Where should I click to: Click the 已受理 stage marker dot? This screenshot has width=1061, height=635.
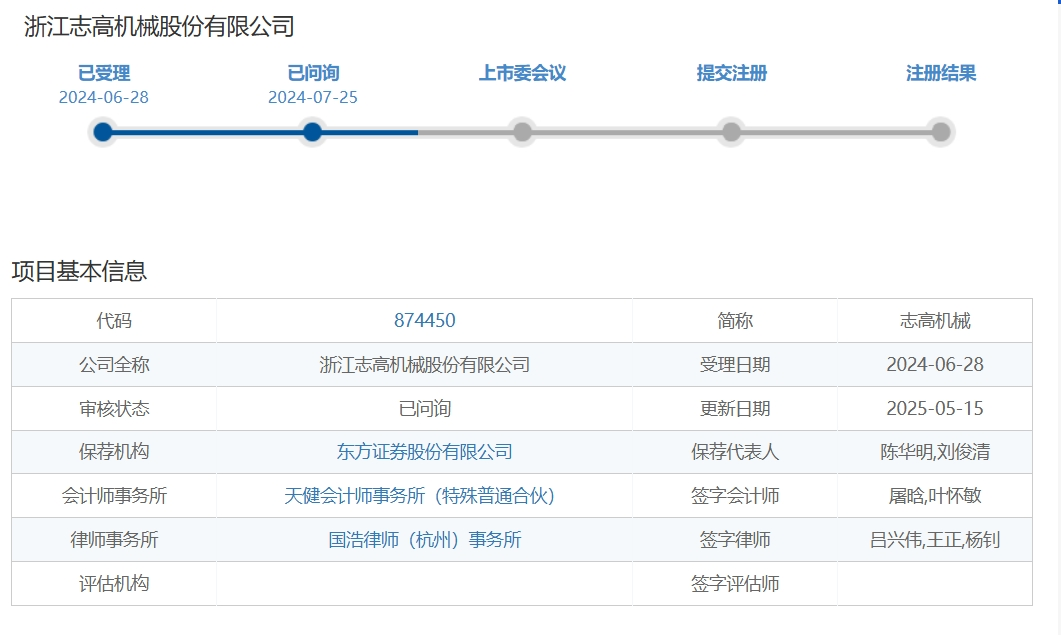(x=103, y=132)
